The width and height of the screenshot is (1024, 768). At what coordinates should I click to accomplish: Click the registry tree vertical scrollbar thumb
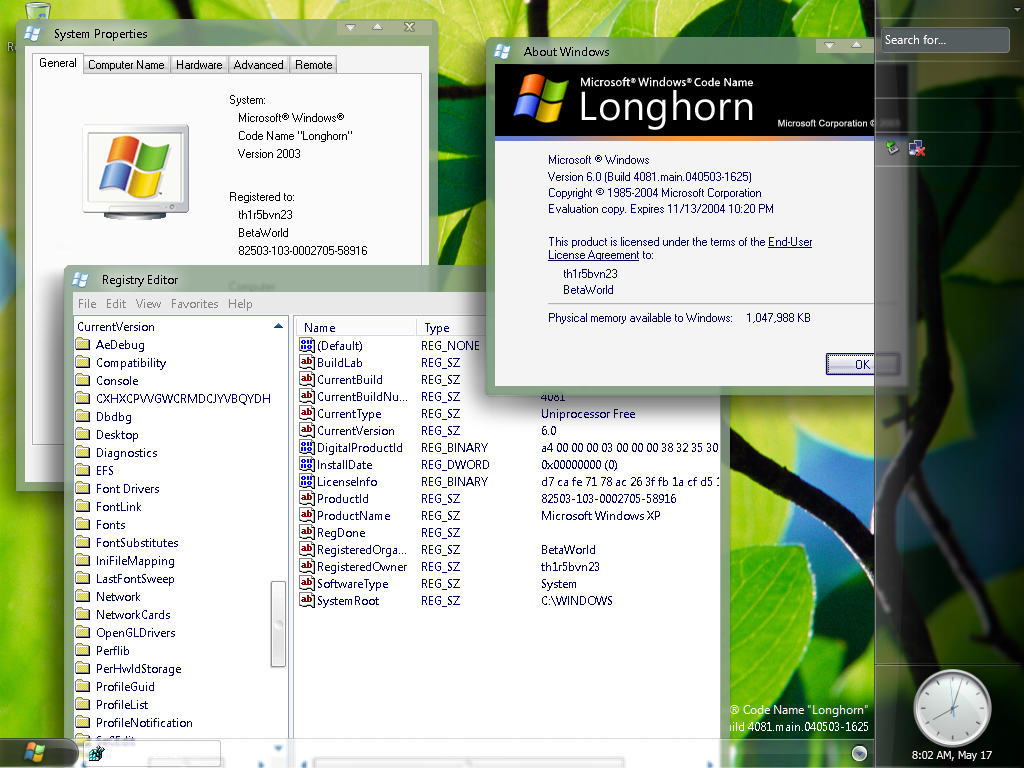(x=278, y=623)
